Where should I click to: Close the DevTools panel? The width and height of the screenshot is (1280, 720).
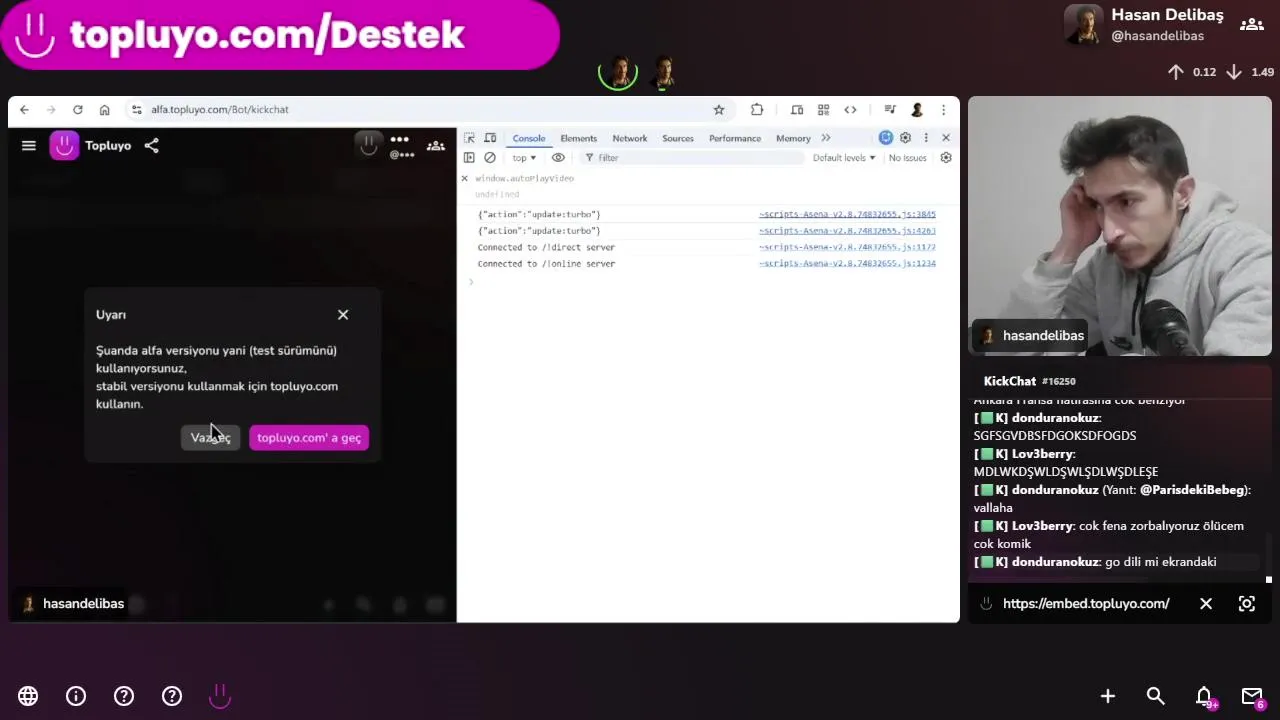(946, 138)
